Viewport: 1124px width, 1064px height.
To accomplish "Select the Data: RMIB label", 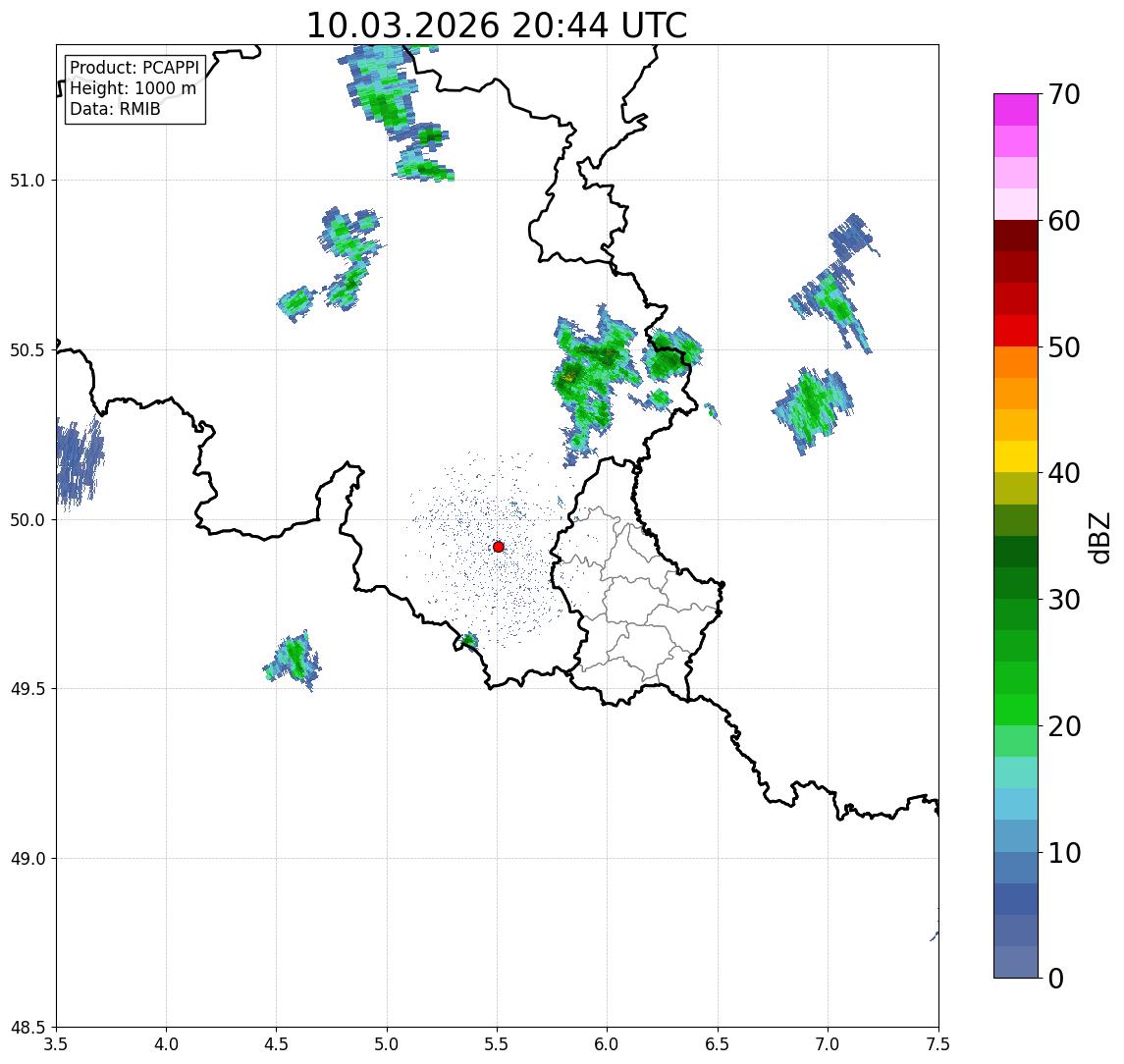I will (x=115, y=109).
